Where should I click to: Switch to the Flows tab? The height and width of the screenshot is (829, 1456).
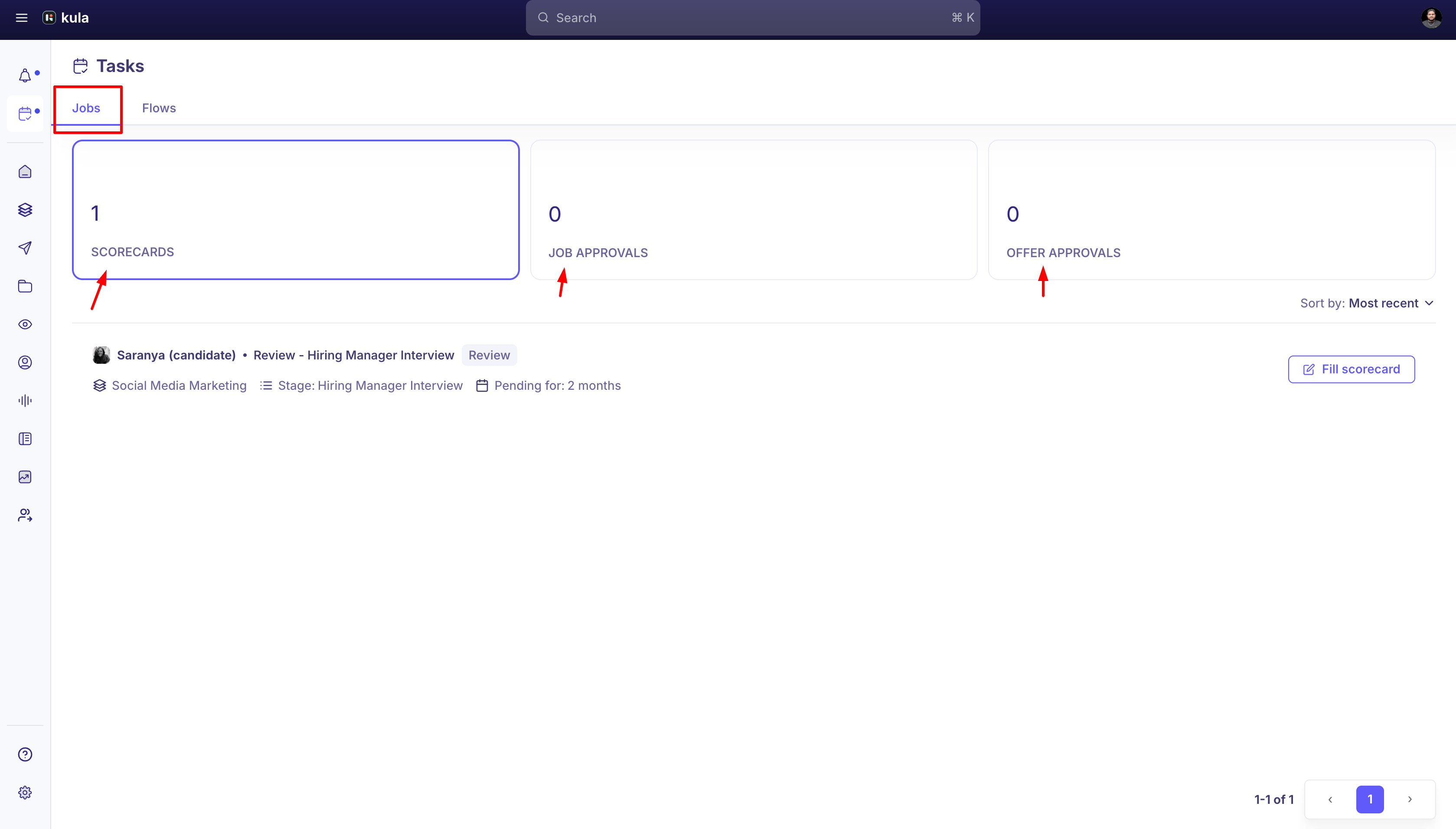pos(159,108)
